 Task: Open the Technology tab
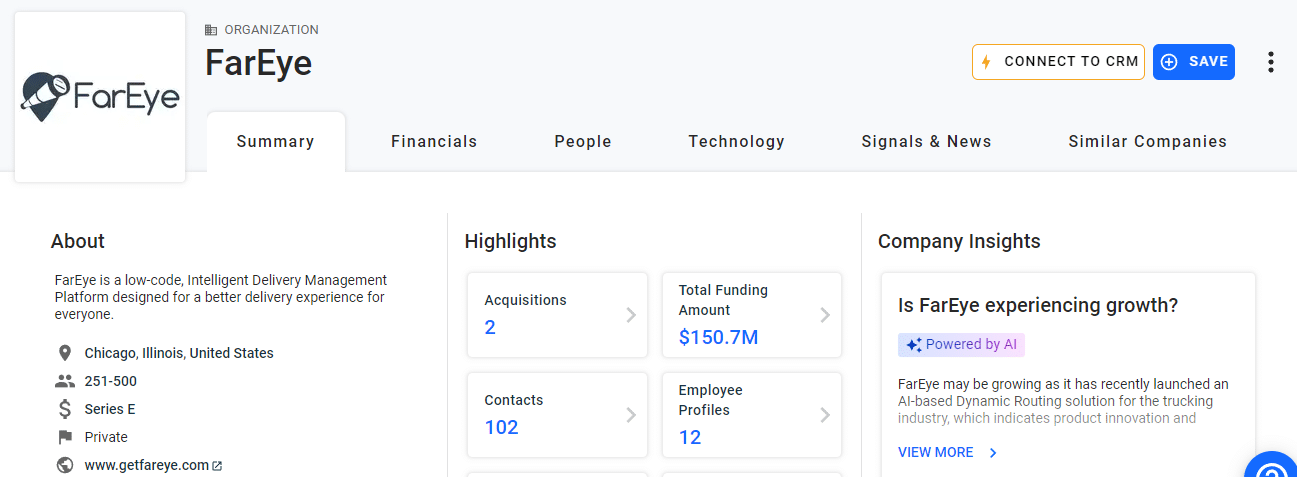pos(736,142)
